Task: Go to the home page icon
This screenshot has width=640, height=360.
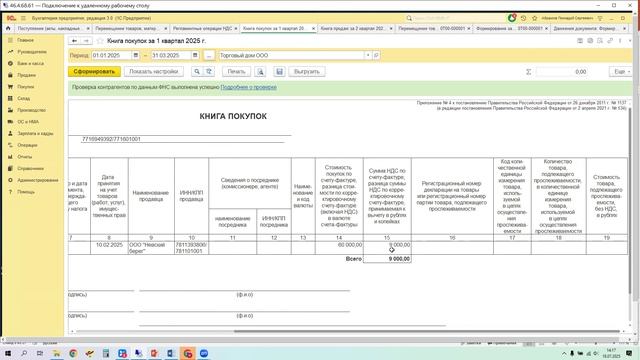Action: (8, 29)
